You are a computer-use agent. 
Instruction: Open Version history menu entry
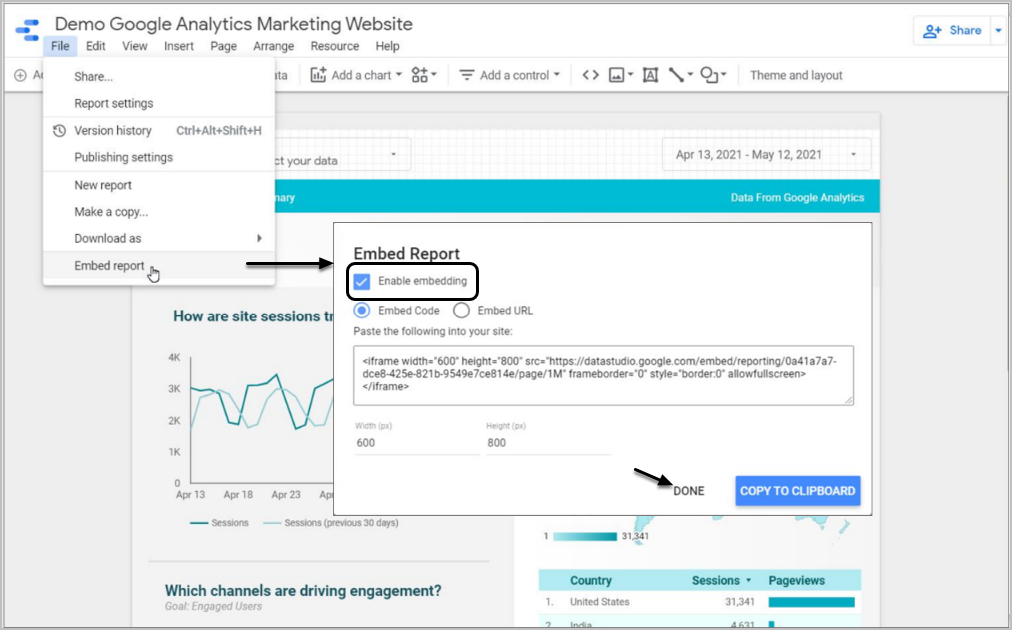tap(112, 130)
